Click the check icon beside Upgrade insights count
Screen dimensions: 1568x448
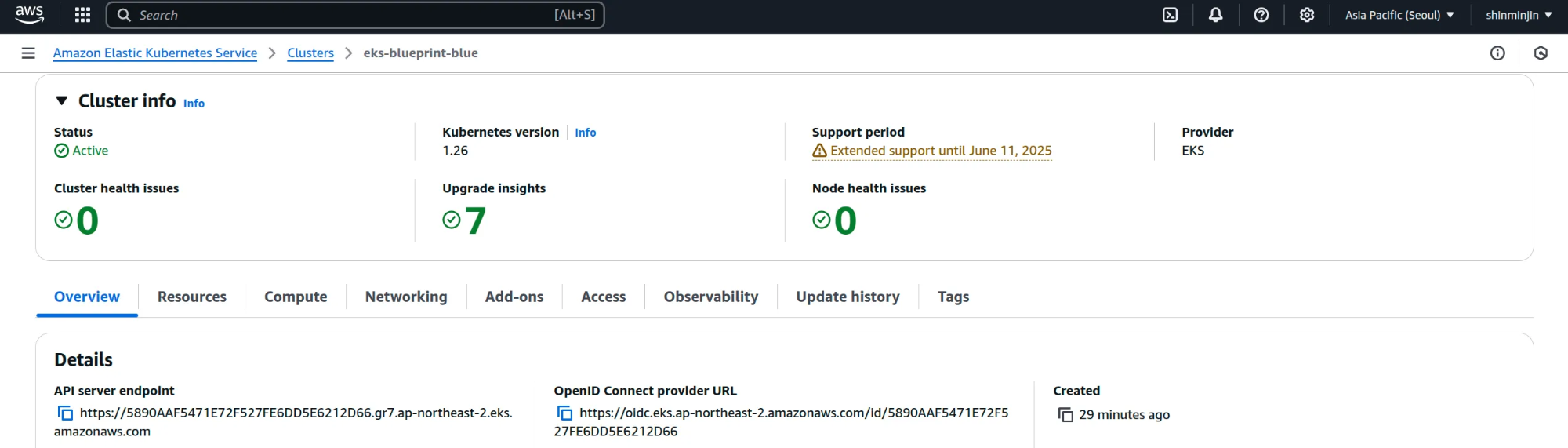click(x=451, y=220)
